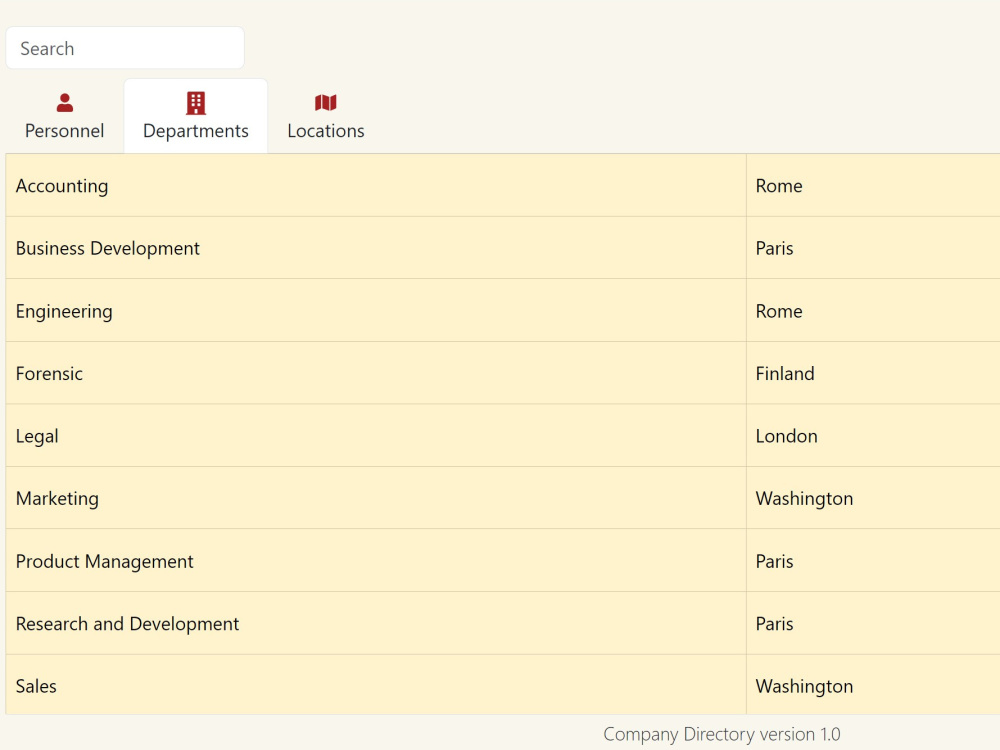Click Paris location in Product Management row
This screenshot has width=1000, height=750.
(x=774, y=561)
